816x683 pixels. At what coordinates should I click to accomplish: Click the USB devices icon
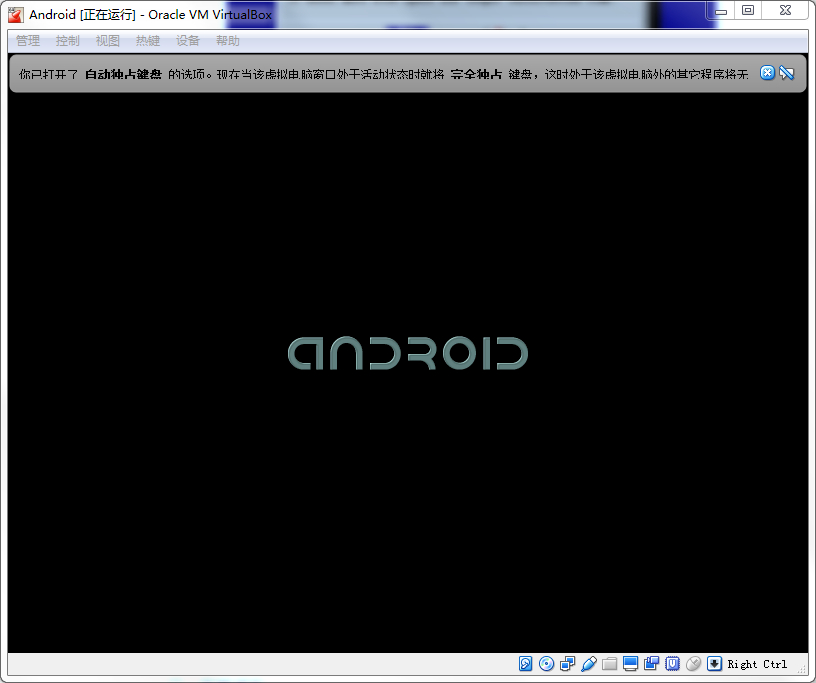589,664
